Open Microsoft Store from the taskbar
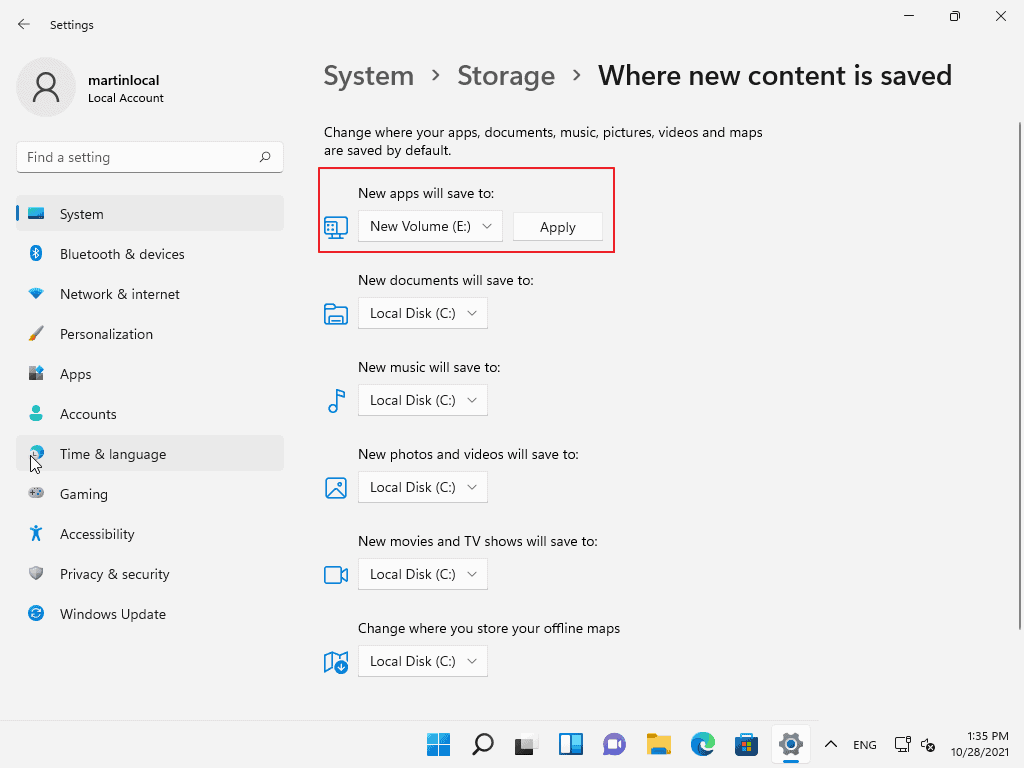This screenshot has width=1024, height=768. tap(746, 744)
